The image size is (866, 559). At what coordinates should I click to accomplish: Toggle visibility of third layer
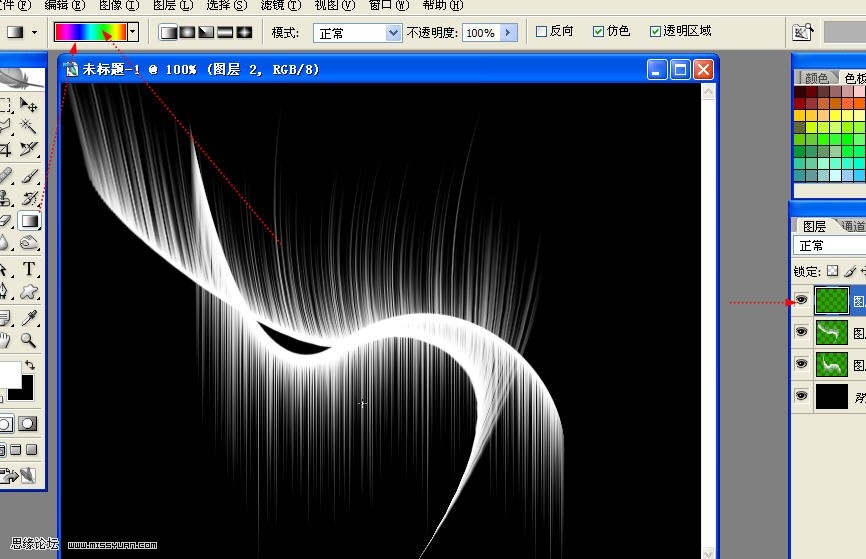coord(801,363)
